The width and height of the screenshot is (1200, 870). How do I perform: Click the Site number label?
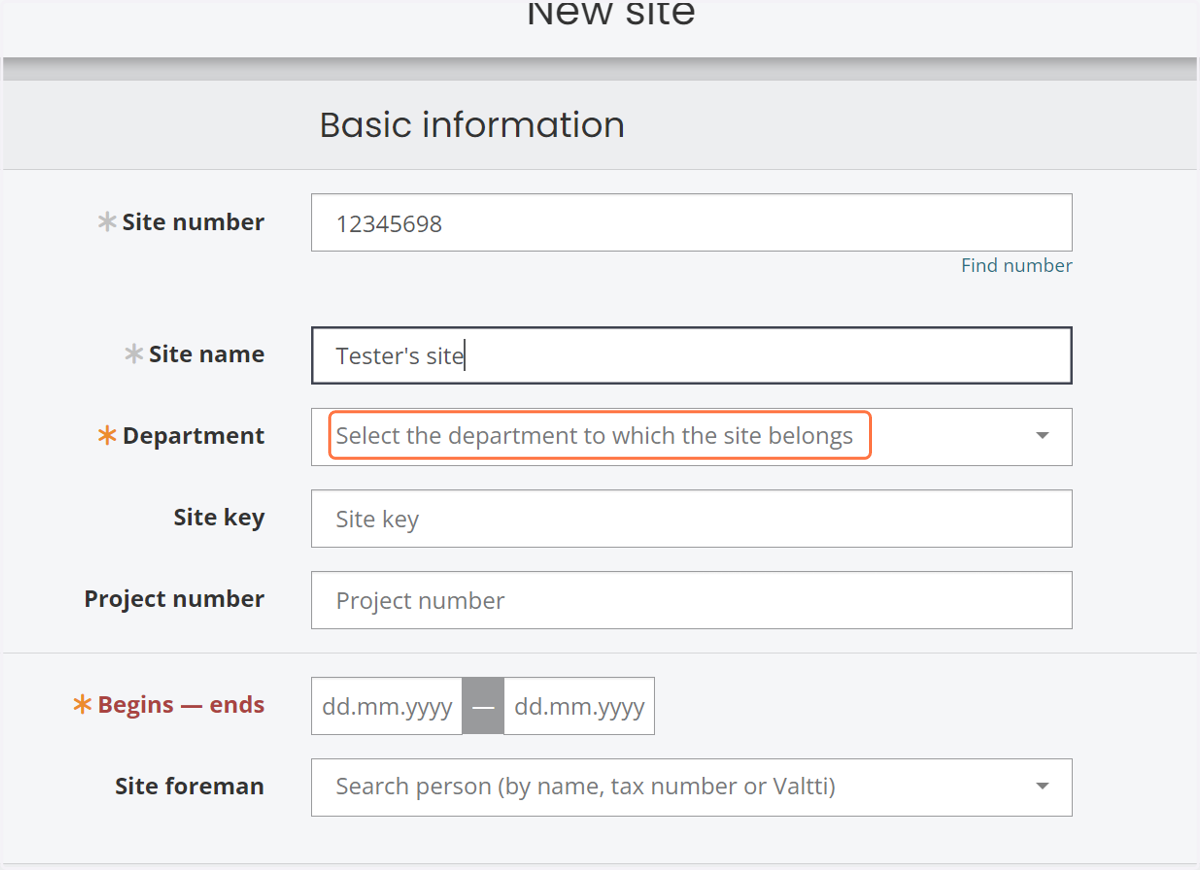click(x=193, y=222)
